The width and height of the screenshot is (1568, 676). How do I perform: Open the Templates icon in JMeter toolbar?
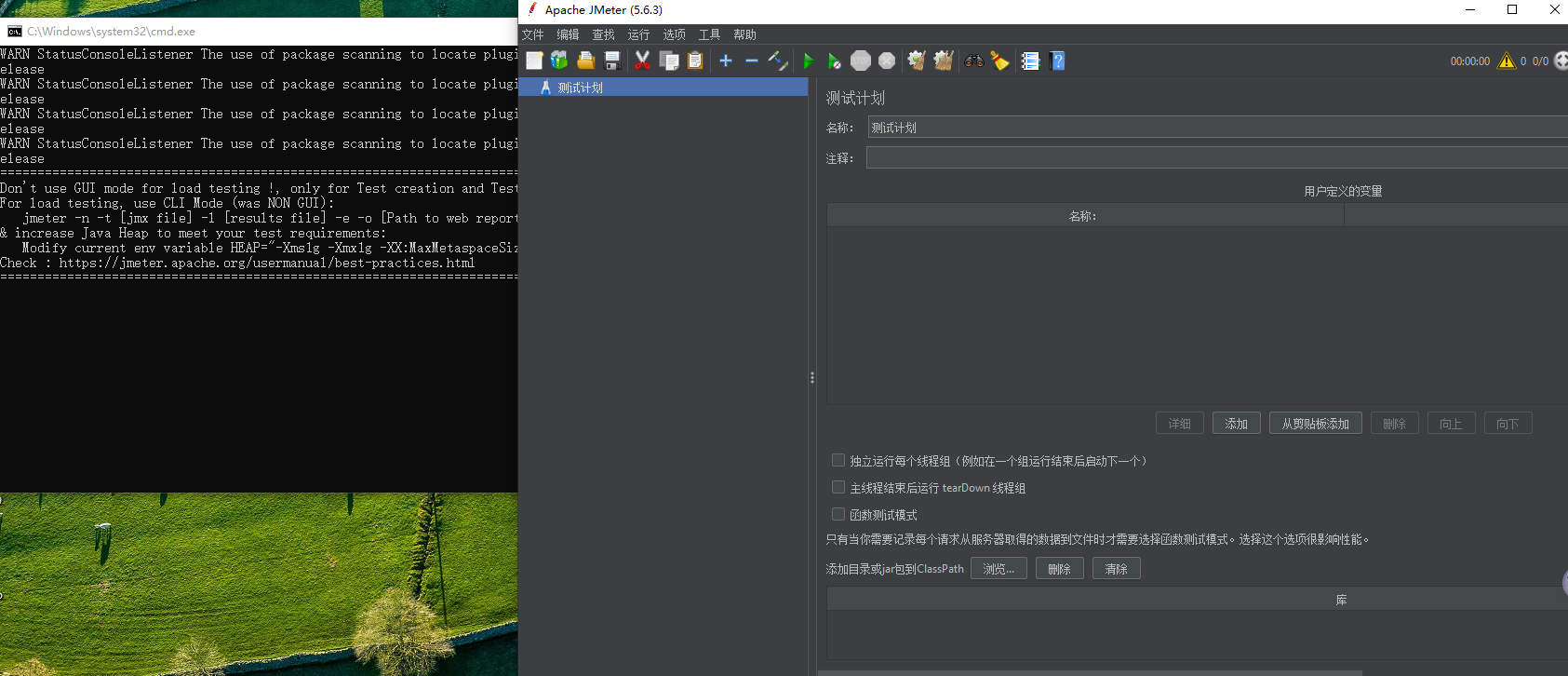pyautogui.click(x=559, y=61)
